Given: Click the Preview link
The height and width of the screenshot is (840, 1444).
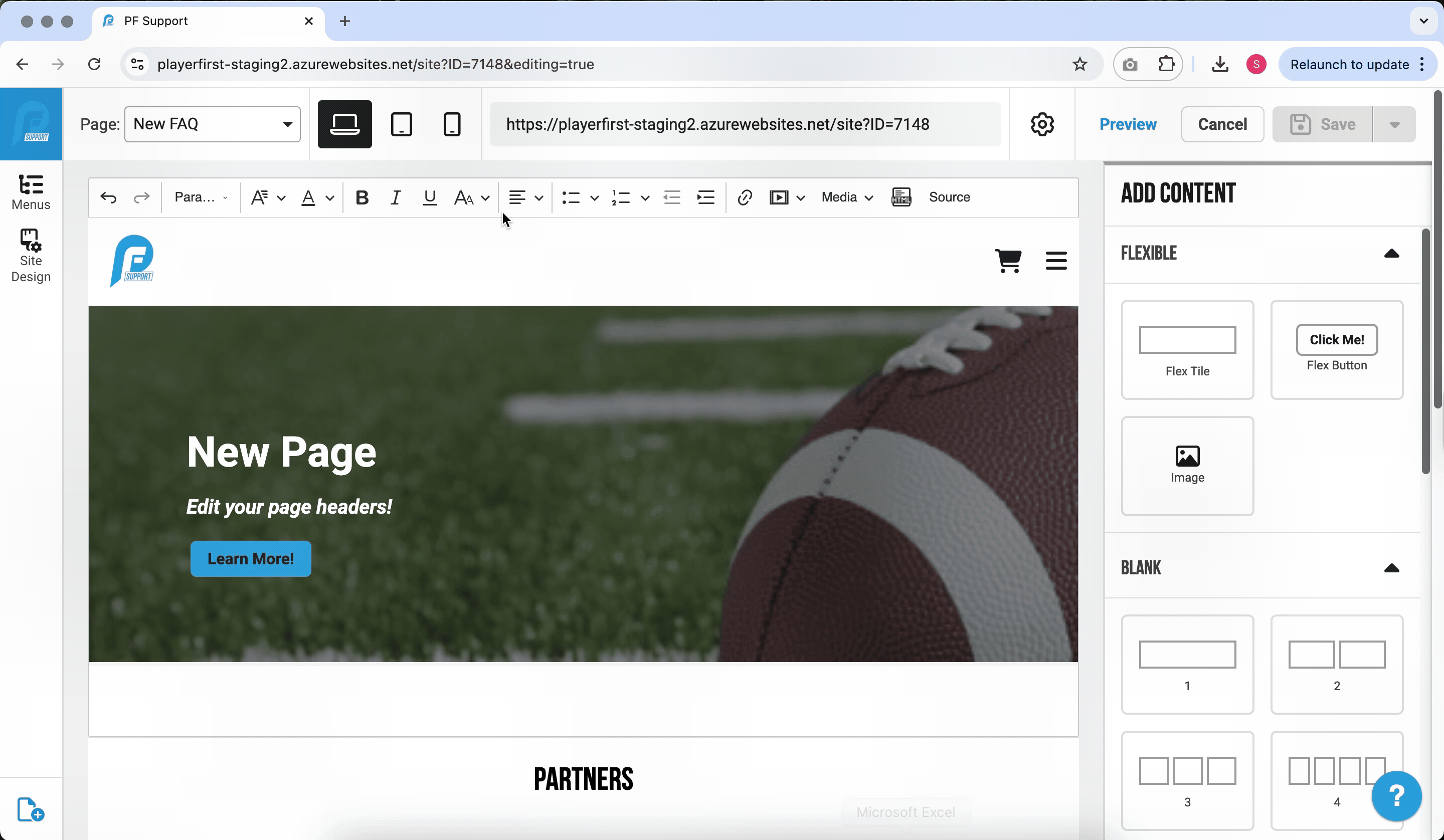Looking at the screenshot, I should [1127, 124].
